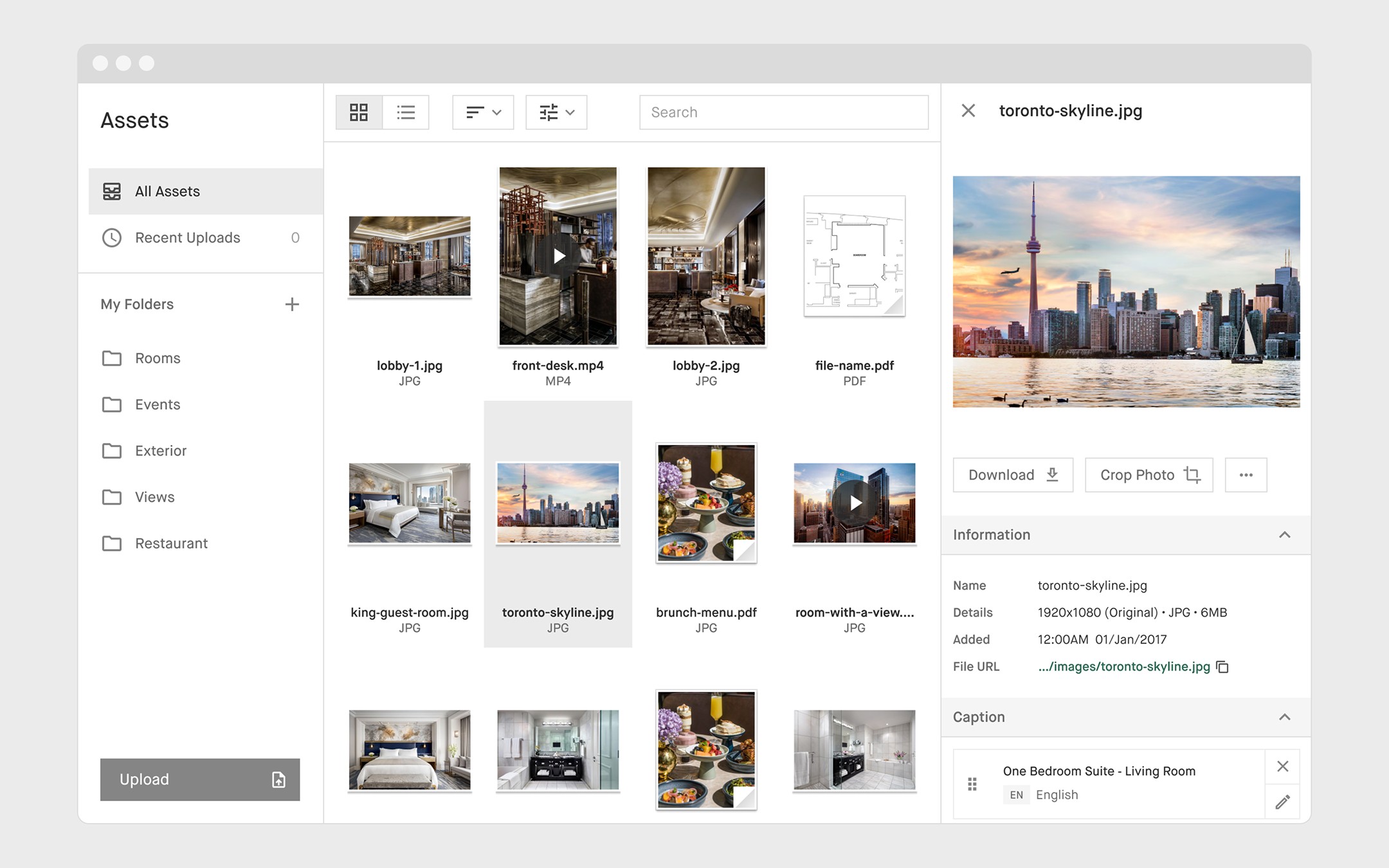Switch to list view

[x=406, y=112]
